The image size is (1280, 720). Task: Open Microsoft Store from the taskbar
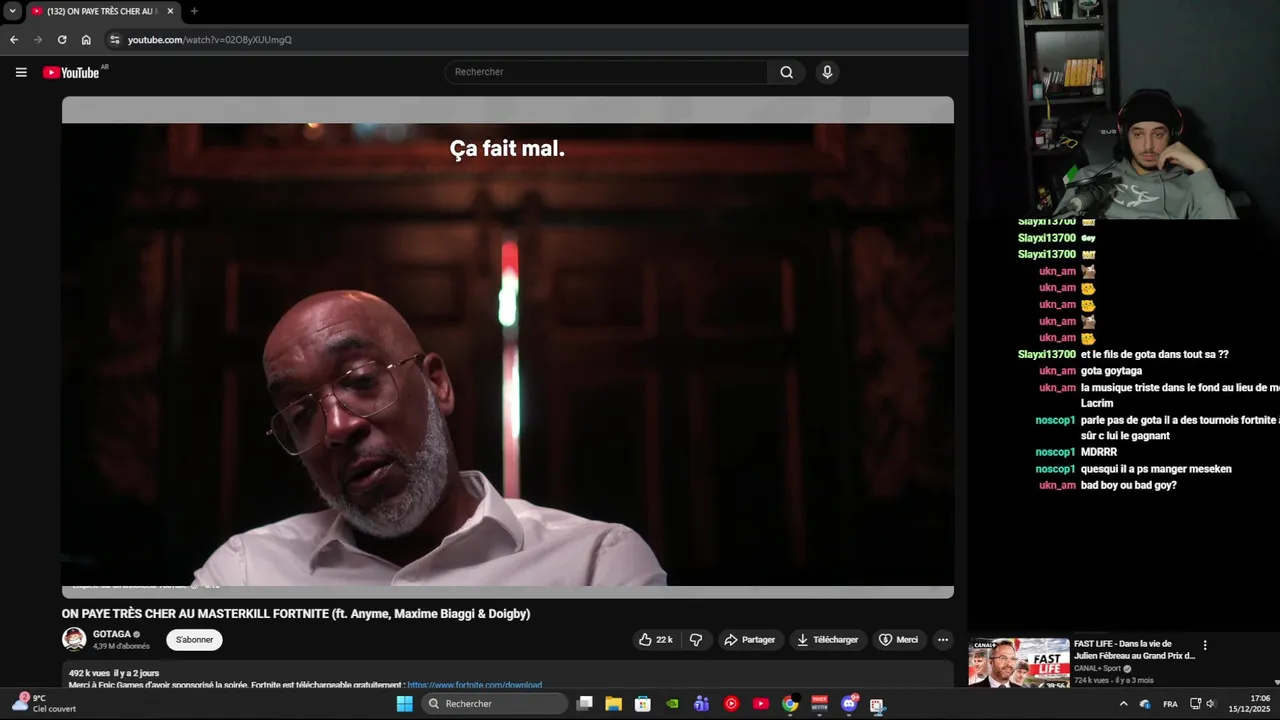tap(643, 704)
